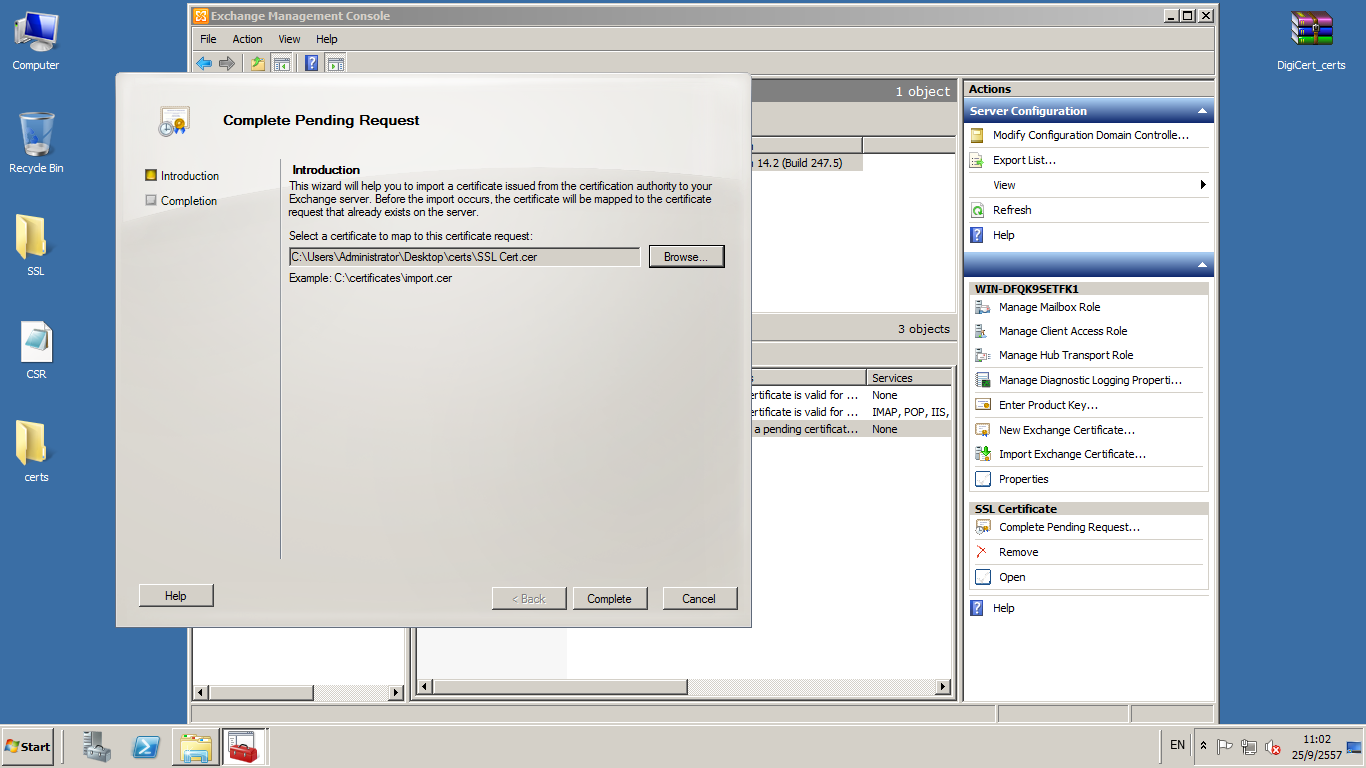The image size is (1366, 768).
Task: Select Remove in SSL Certificate actions
Action: coord(1018,552)
